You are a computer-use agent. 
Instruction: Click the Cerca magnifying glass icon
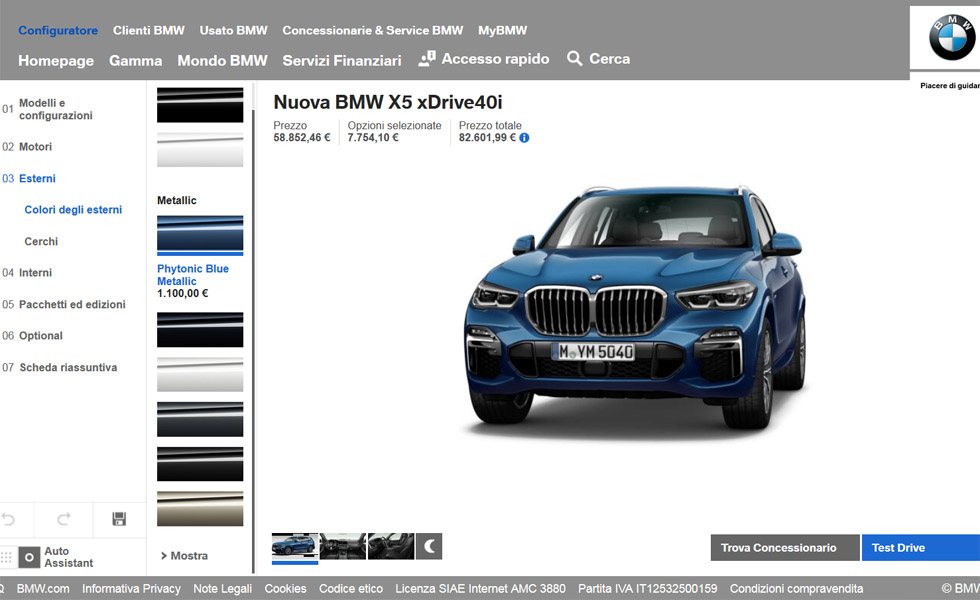(x=574, y=59)
